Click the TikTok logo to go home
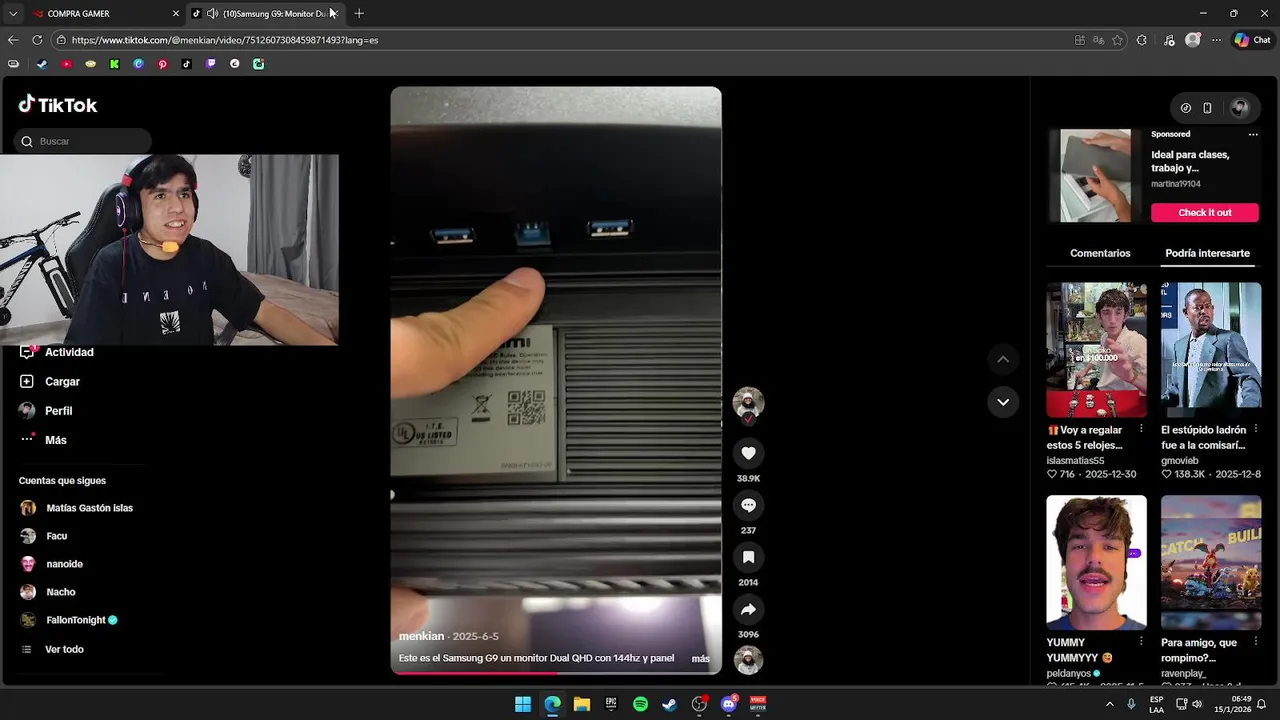The height and width of the screenshot is (720, 1280). pos(58,105)
